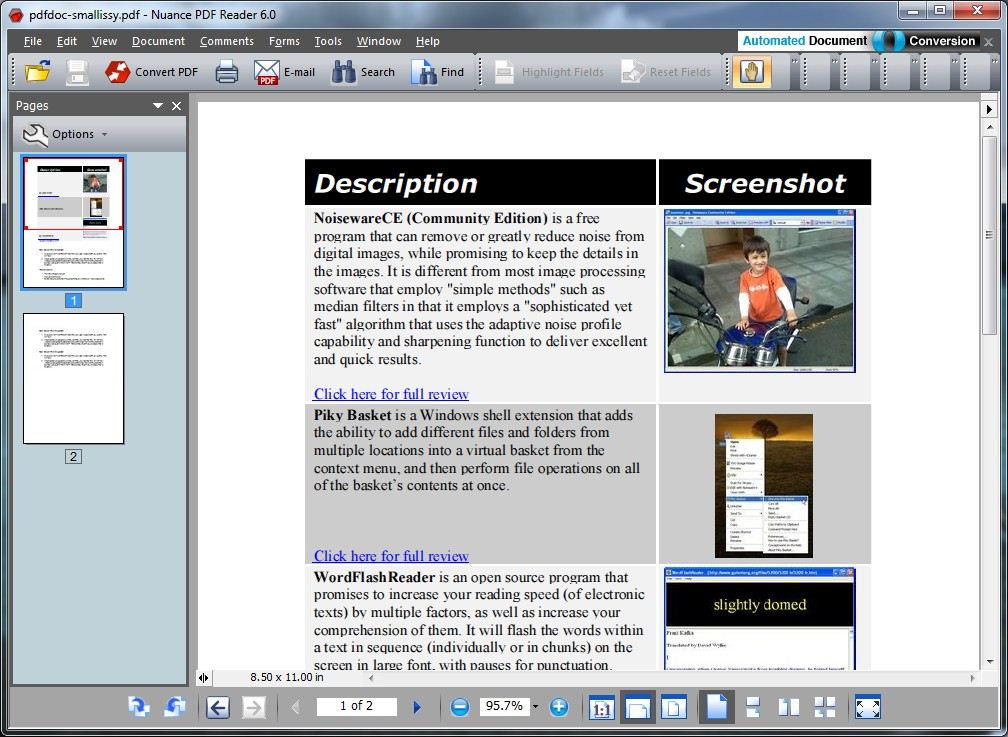The width and height of the screenshot is (1008, 737).
Task: Open the Pages panel menu arrow
Action: point(158,105)
